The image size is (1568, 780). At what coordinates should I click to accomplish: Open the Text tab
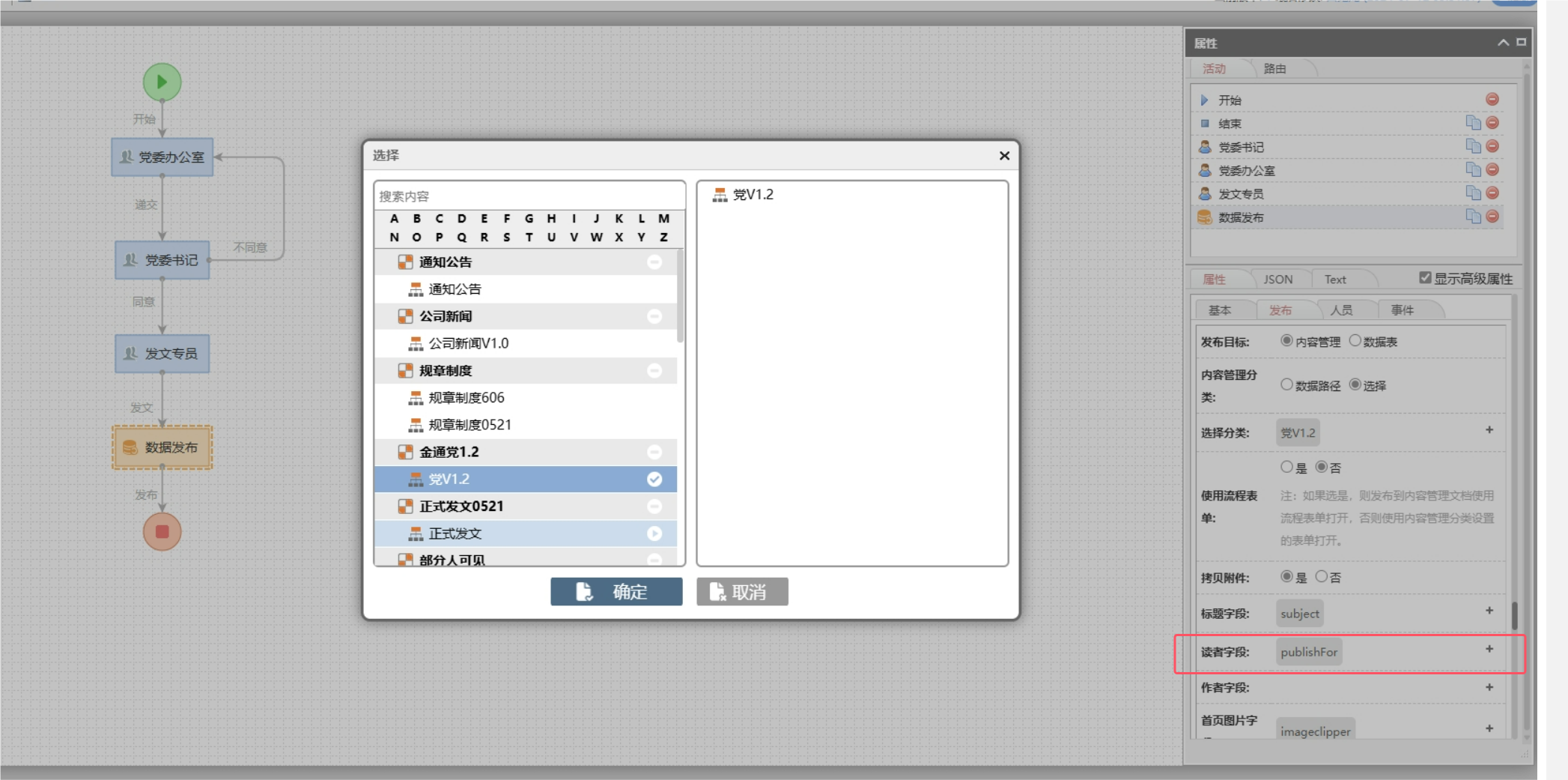pyautogui.click(x=1335, y=279)
